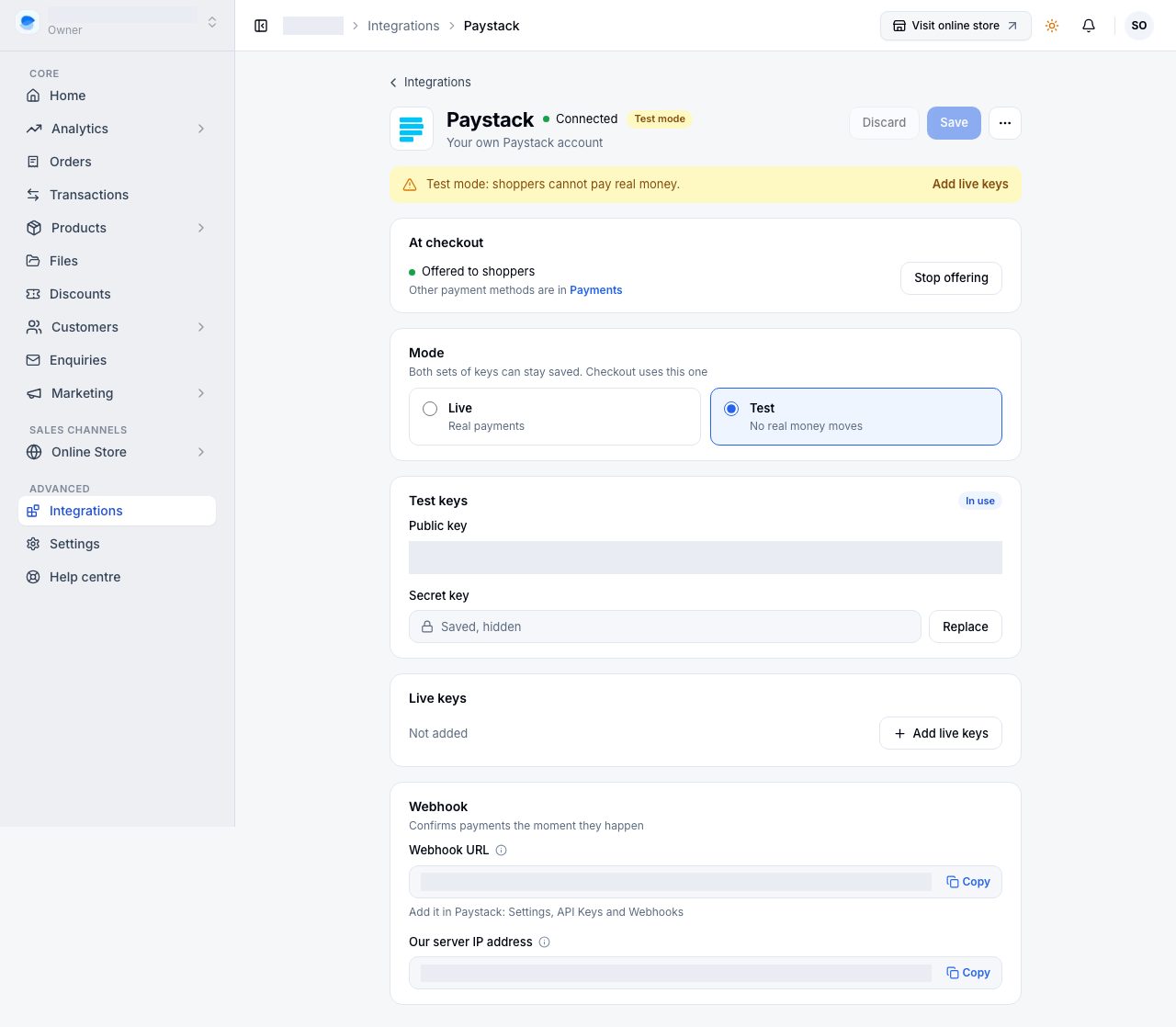Copy the server IP address
The width and height of the screenshot is (1176, 1027).
(x=968, y=973)
